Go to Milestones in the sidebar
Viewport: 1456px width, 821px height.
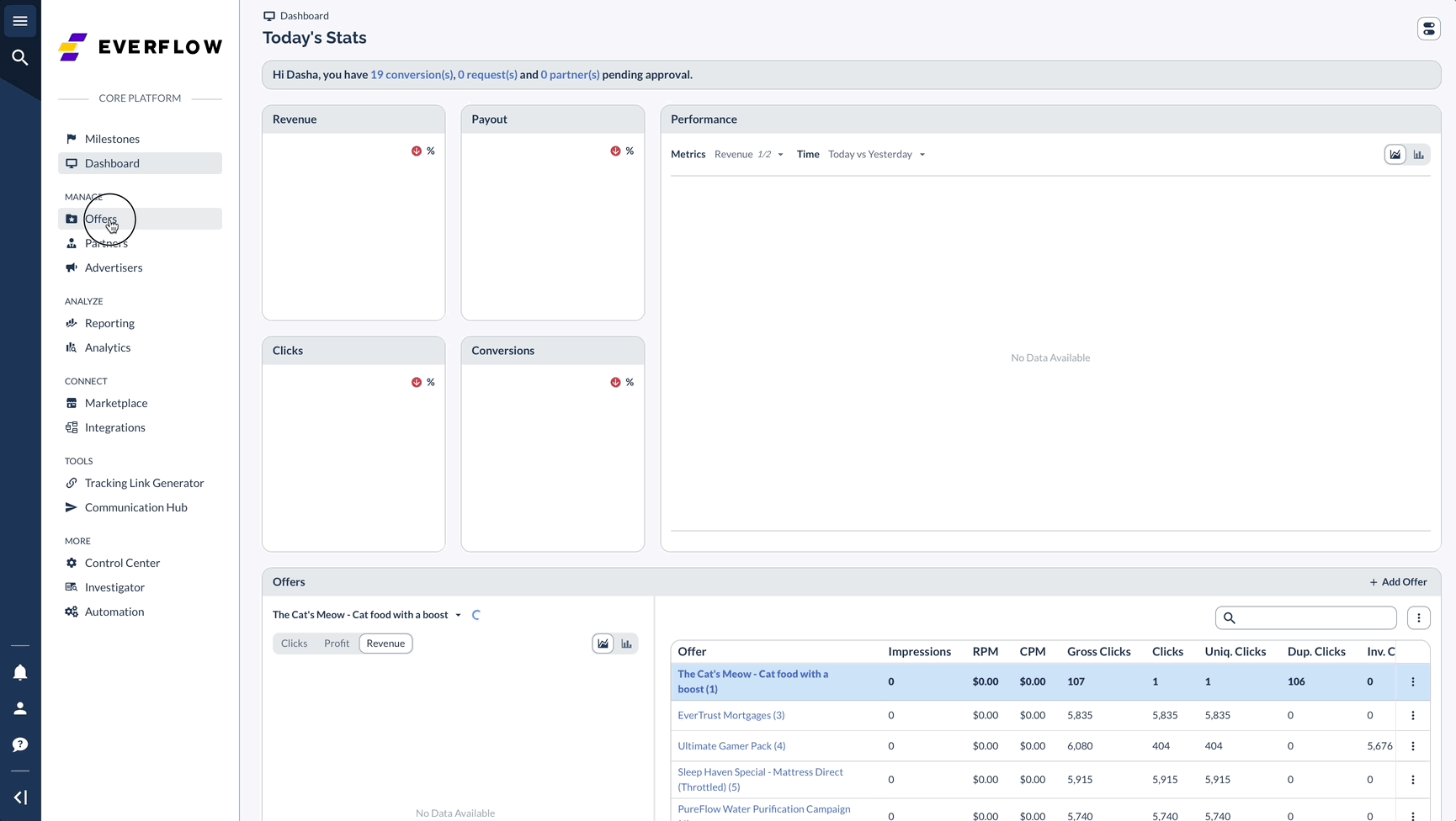[x=140, y=139]
